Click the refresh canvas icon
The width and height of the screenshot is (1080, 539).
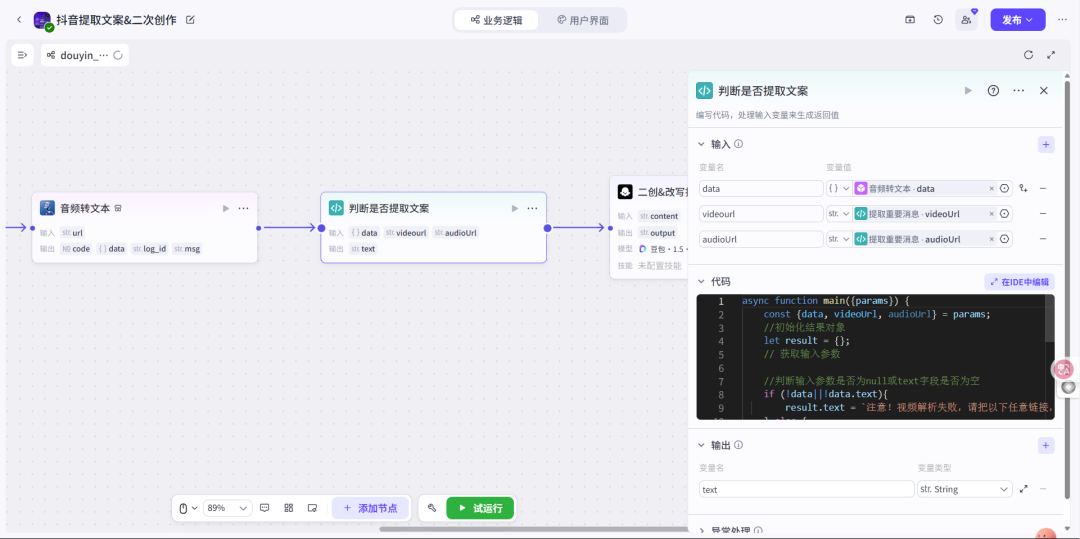1028,55
